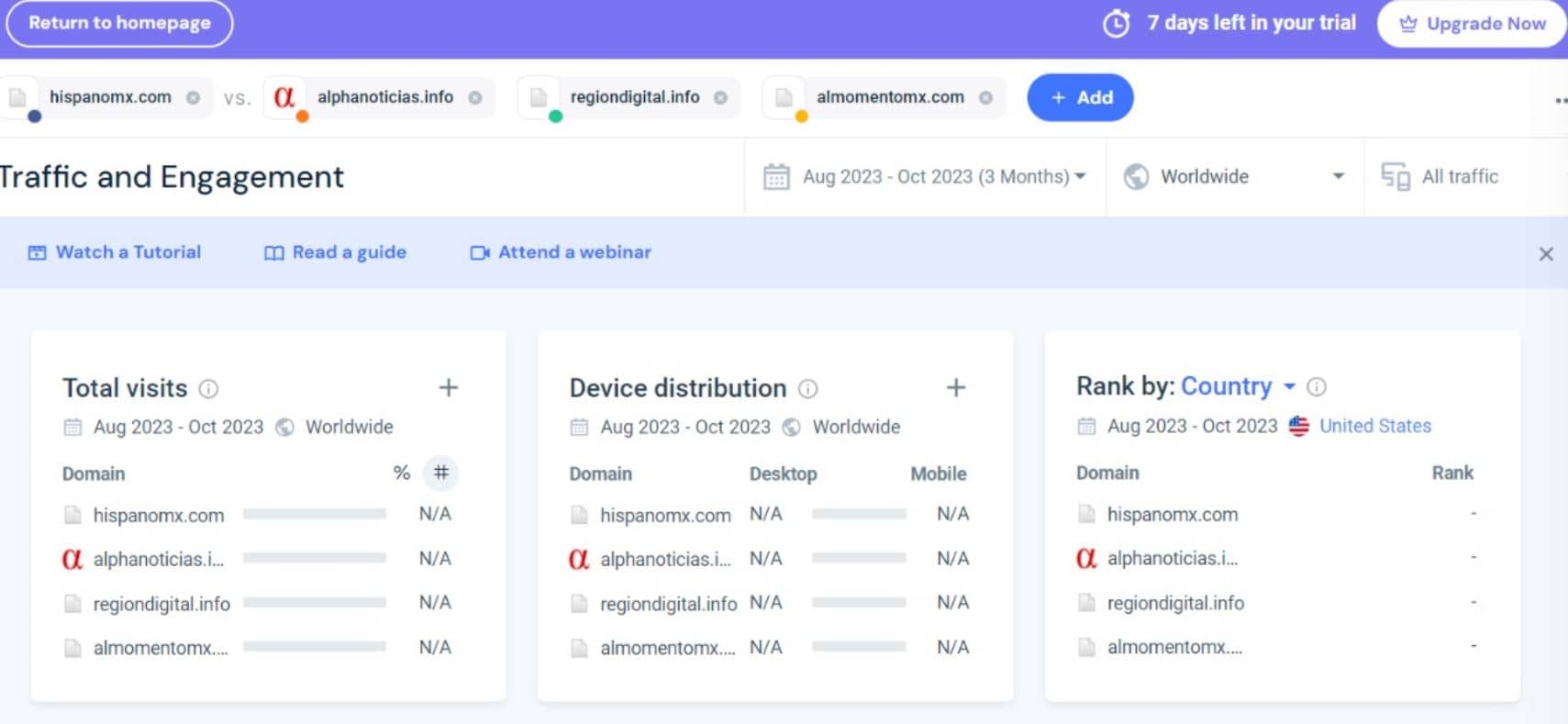Open Read a guide link
The height and width of the screenshot is (724, 1568).
click(335, 252)
